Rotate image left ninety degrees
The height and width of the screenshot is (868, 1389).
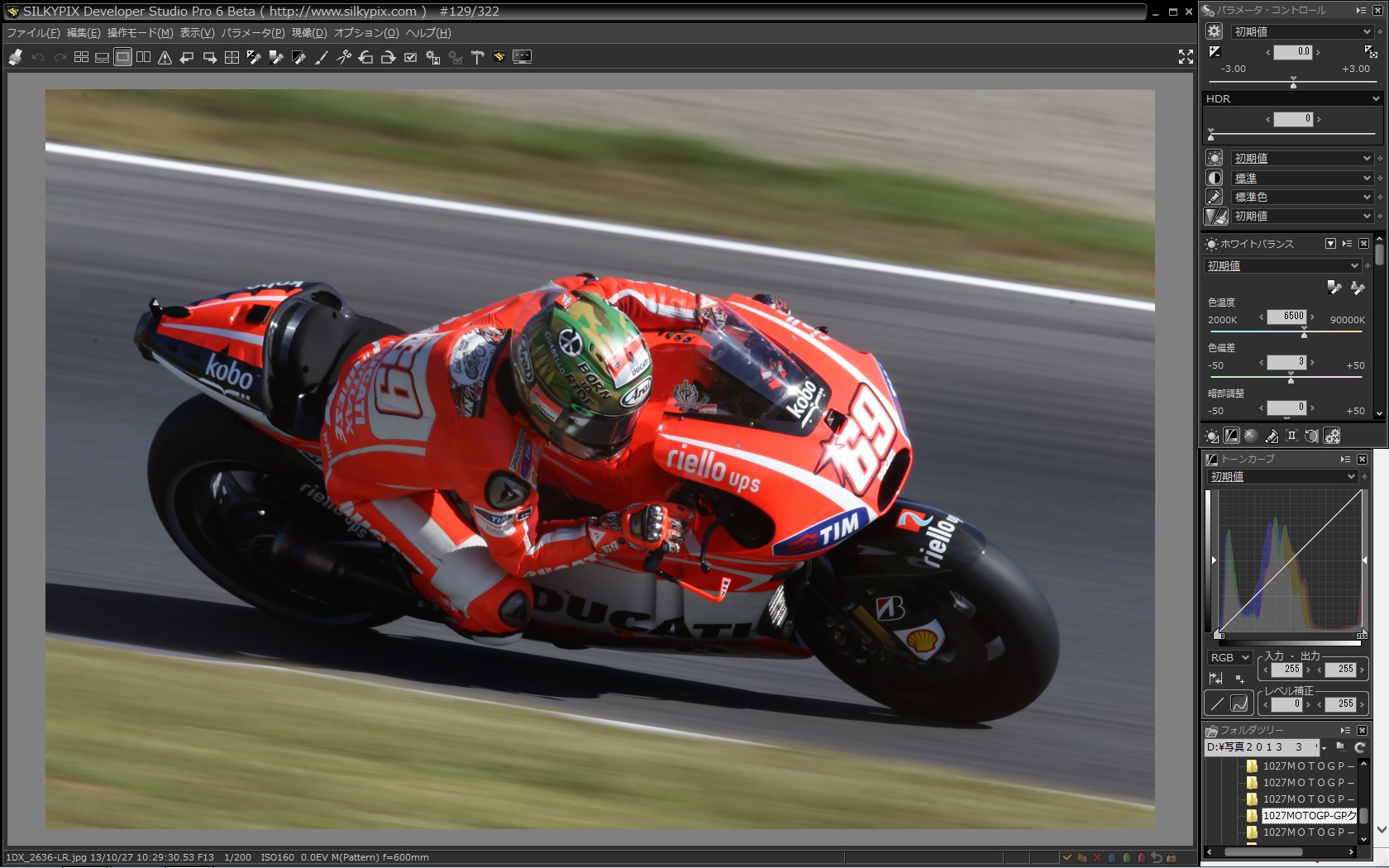(365, 57)
